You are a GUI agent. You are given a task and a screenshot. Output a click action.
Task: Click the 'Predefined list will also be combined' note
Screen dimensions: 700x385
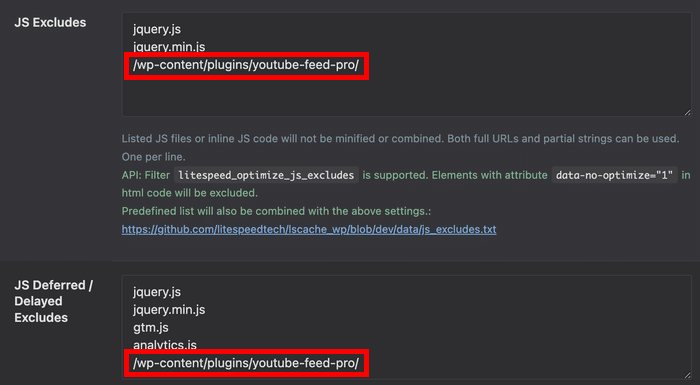pos(276,211)
